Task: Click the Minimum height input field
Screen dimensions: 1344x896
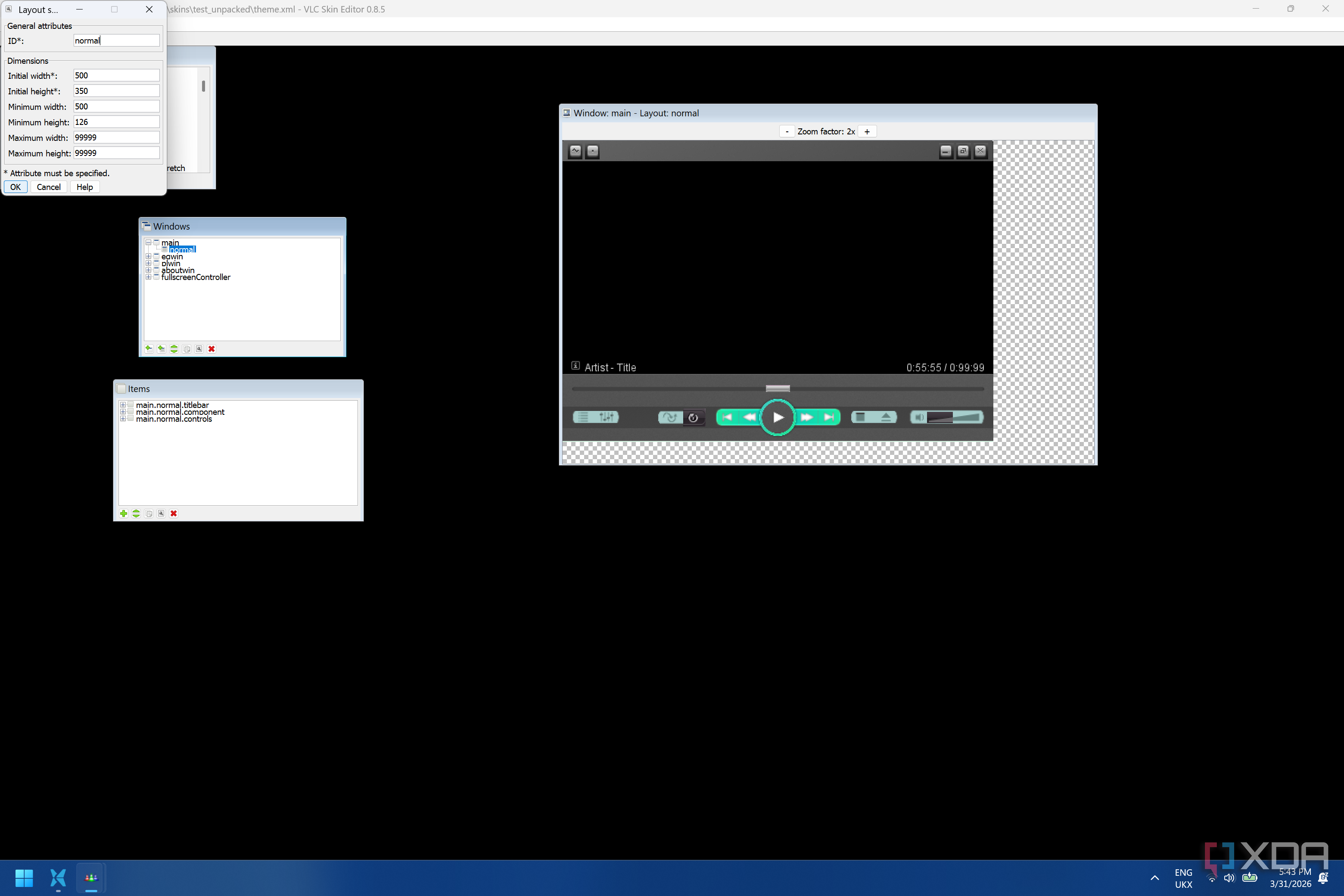Action: 117,122
